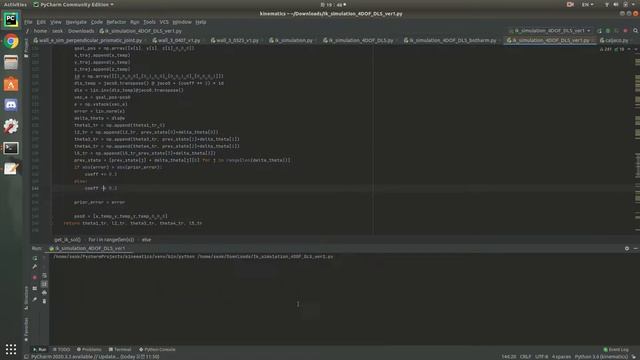Click the get_ik_sol() breadcrumb
Viewport: 640px width, 360px height.
[67, 240]
